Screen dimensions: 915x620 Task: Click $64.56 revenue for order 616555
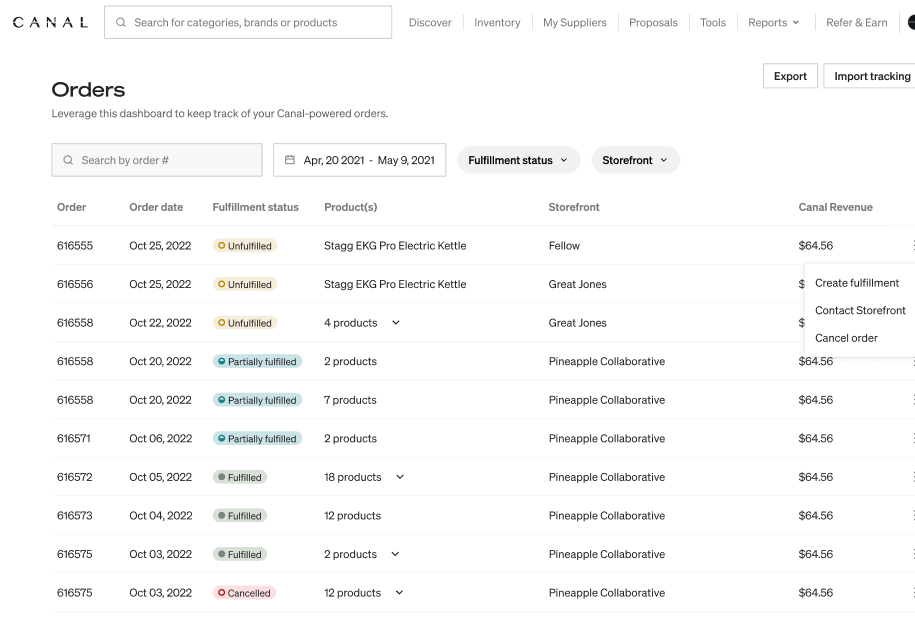coord(816,246)
